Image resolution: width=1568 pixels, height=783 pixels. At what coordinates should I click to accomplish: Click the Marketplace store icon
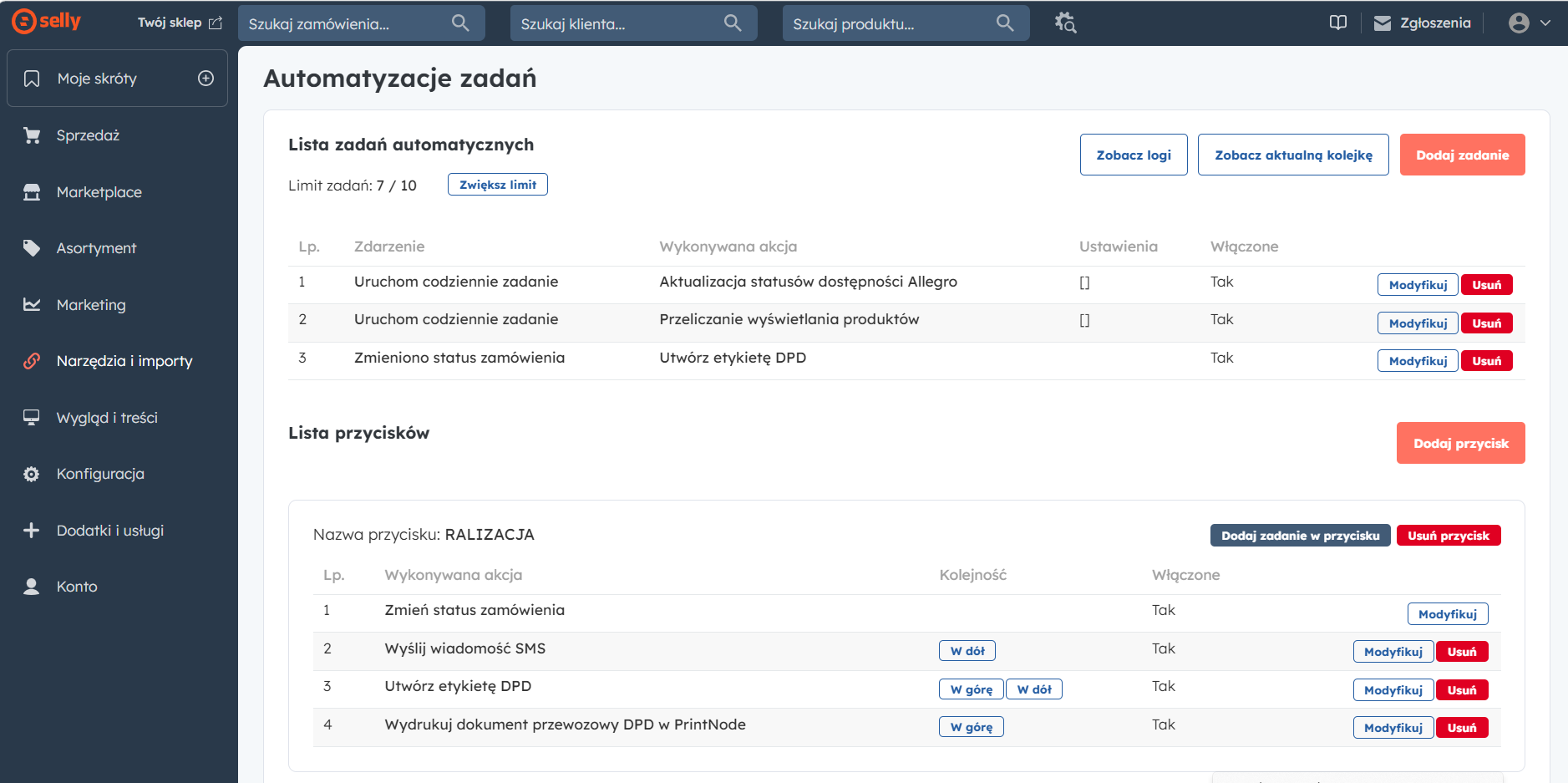tap(32, 192)
